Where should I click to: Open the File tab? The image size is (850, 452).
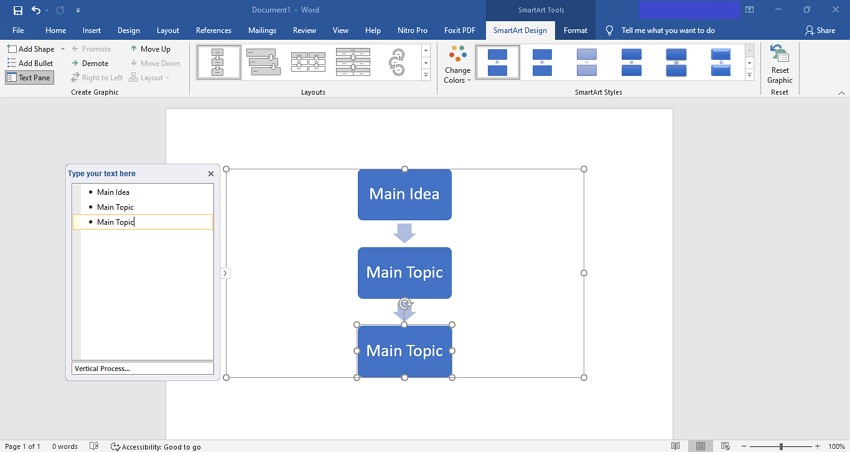point(18,30)
